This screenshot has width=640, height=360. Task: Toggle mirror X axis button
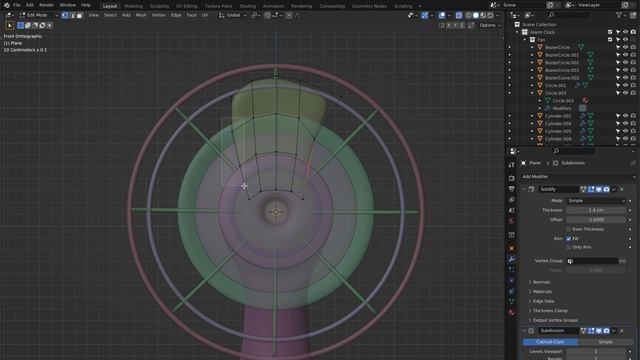(x=449, y=25)
